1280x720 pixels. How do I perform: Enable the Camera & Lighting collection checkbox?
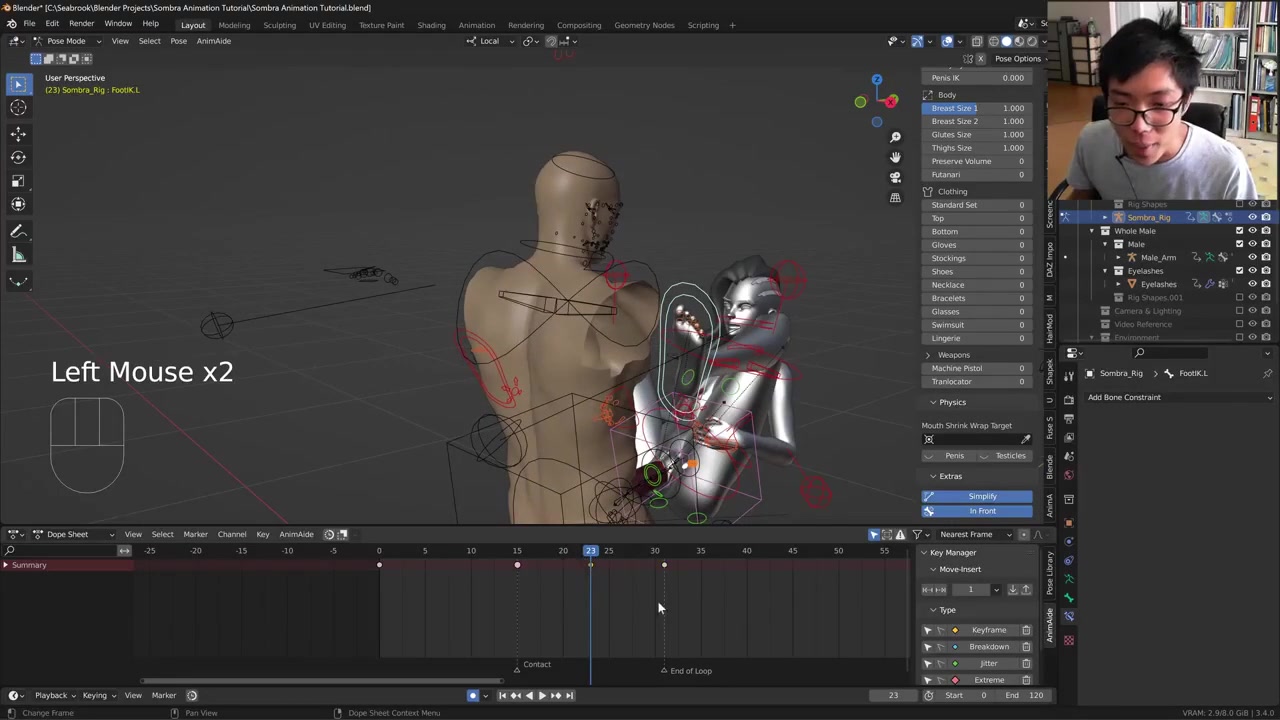pyautogui.click(x=1240, y=311)
